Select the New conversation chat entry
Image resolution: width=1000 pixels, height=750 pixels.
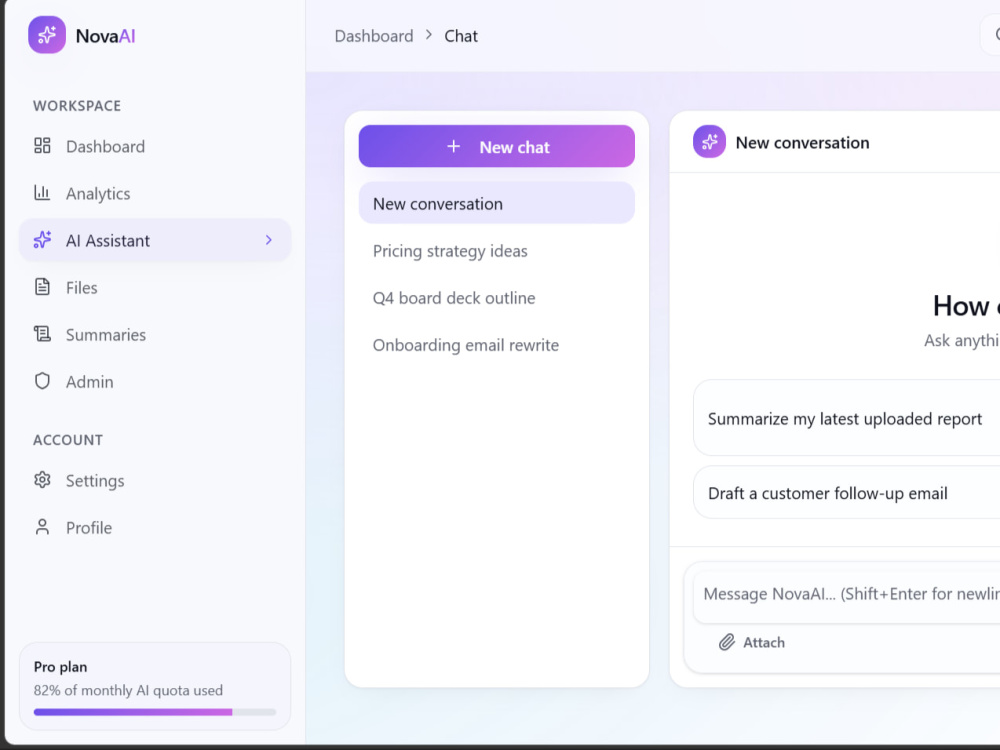coord(497,203)
